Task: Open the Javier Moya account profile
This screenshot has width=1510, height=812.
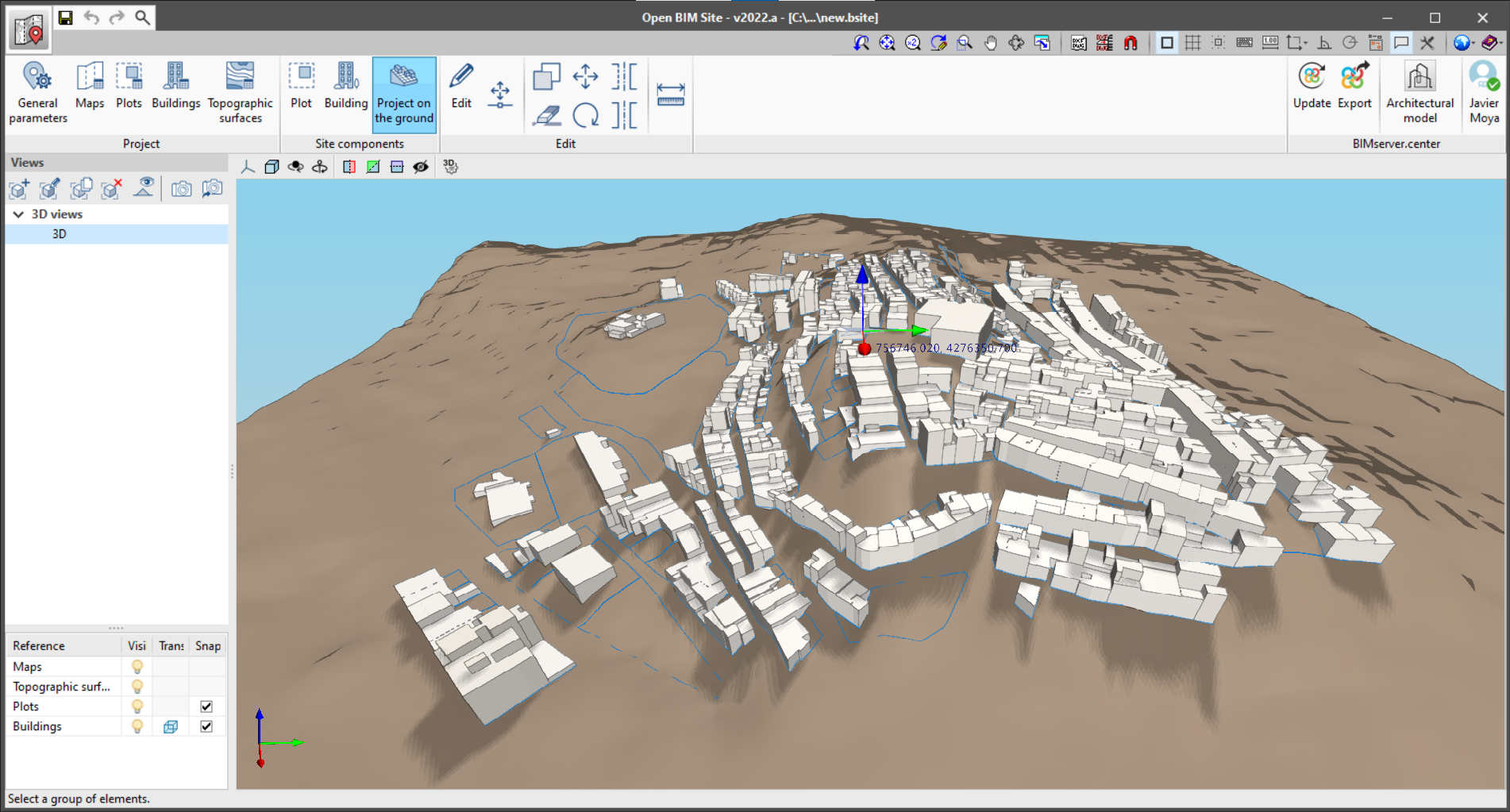Action: [1483, 89]
